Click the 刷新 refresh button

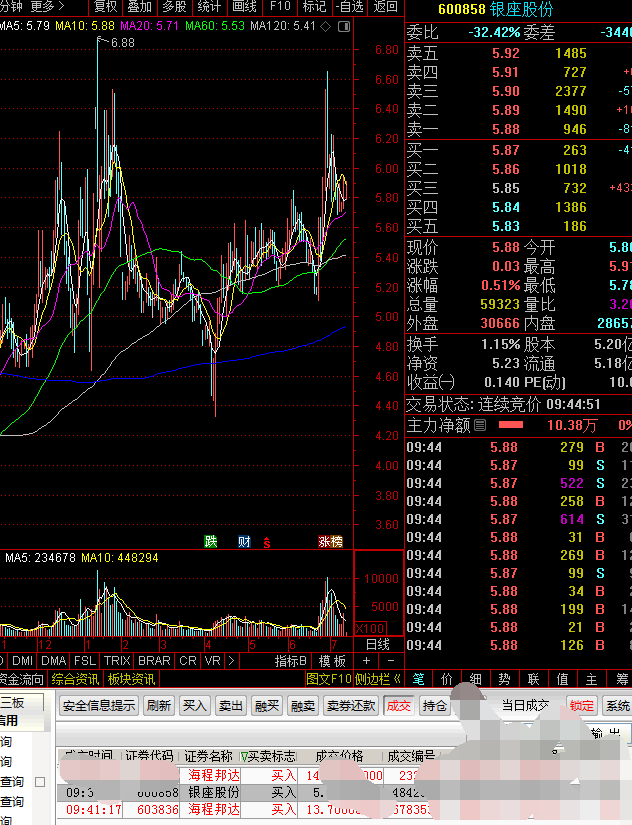(x=159, y=706)
